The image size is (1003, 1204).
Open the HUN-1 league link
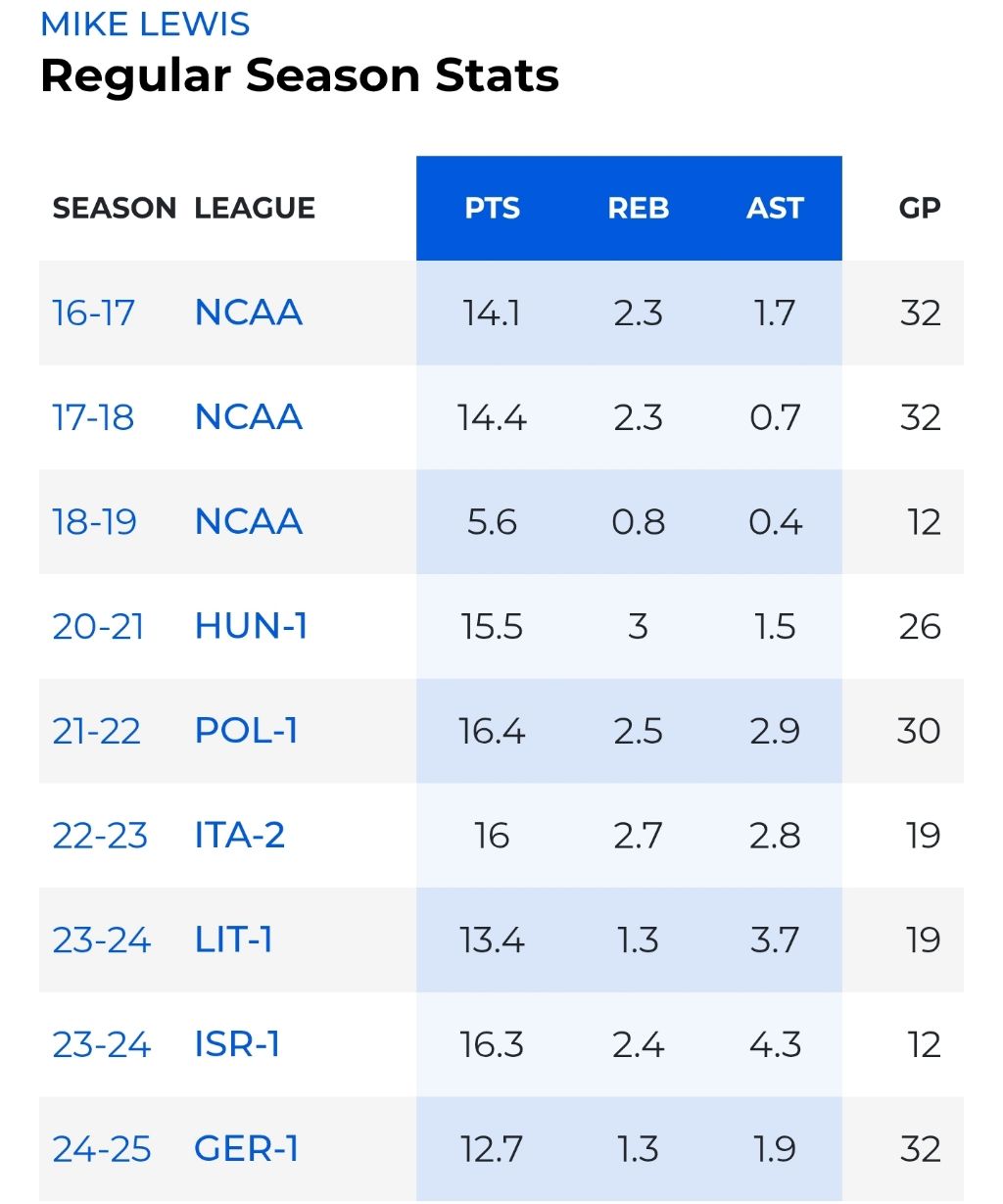click(251, 627)
